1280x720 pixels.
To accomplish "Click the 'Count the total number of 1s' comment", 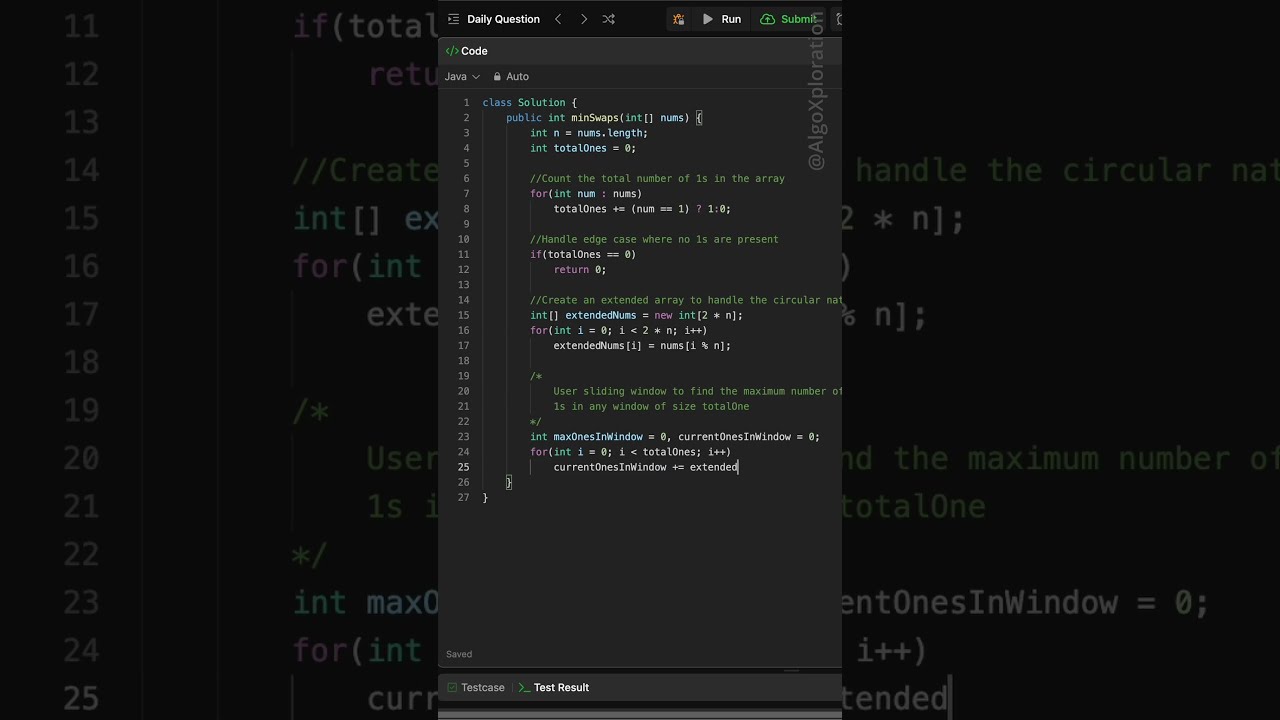I will click(657, 178).
